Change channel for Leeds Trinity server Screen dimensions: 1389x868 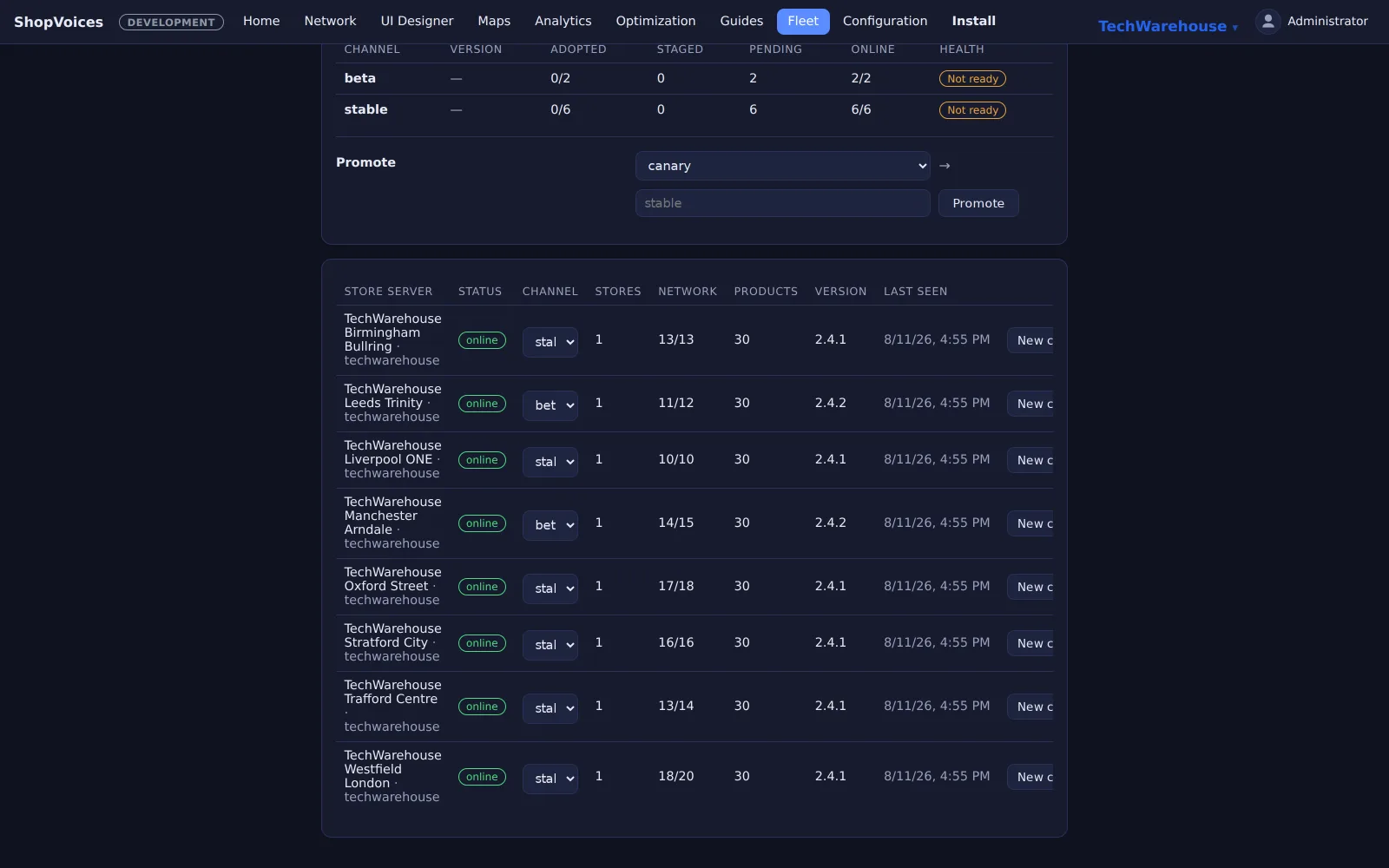tap(550, 405)
